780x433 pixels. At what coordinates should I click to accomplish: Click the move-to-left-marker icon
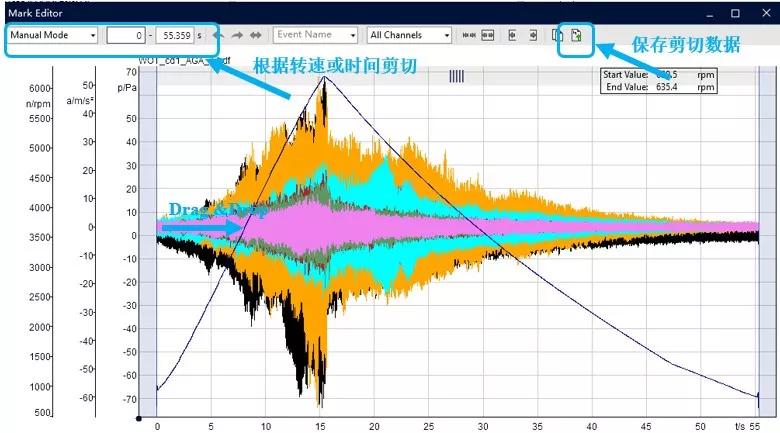(x=513, y=35)
